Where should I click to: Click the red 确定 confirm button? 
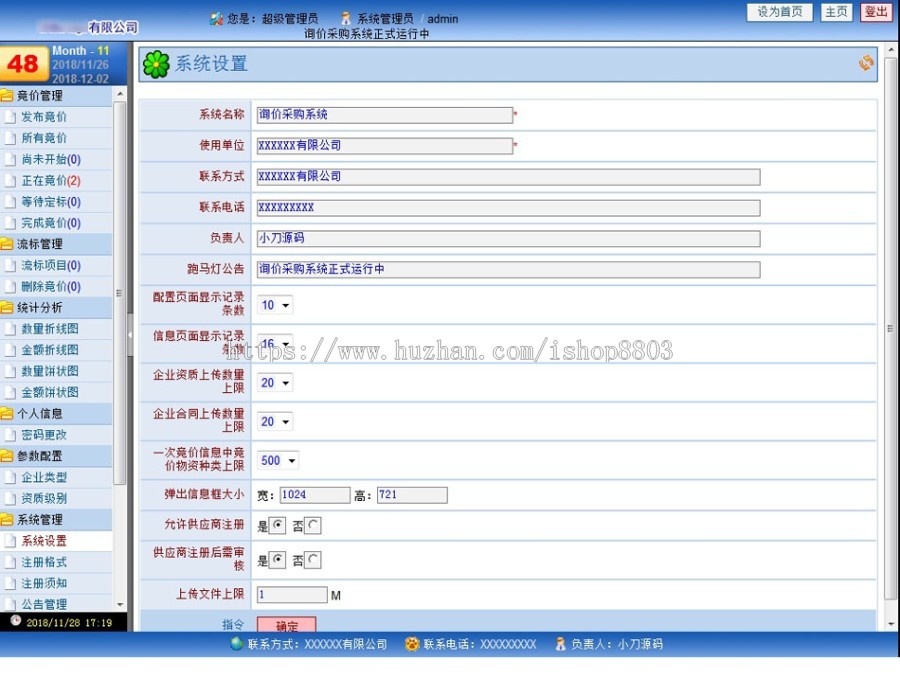tap(286, 624)
